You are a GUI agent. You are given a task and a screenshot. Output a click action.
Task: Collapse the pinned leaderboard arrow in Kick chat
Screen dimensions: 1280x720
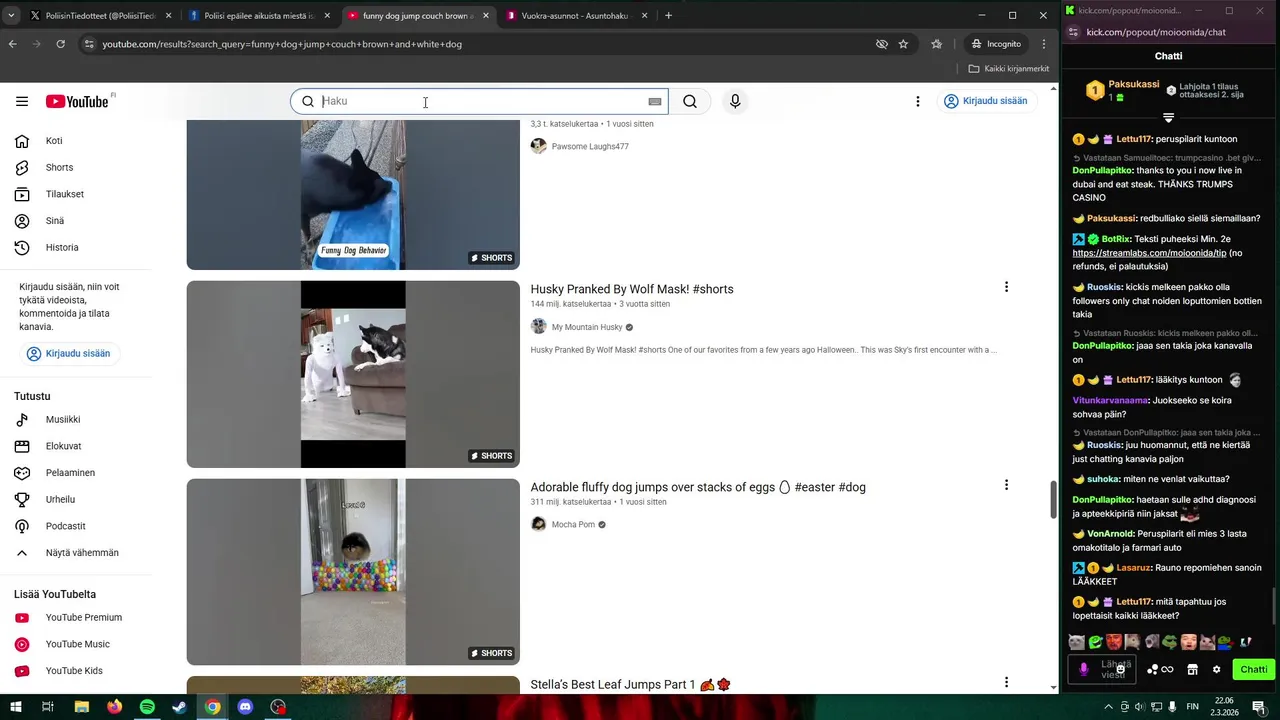click(1168, 118)
